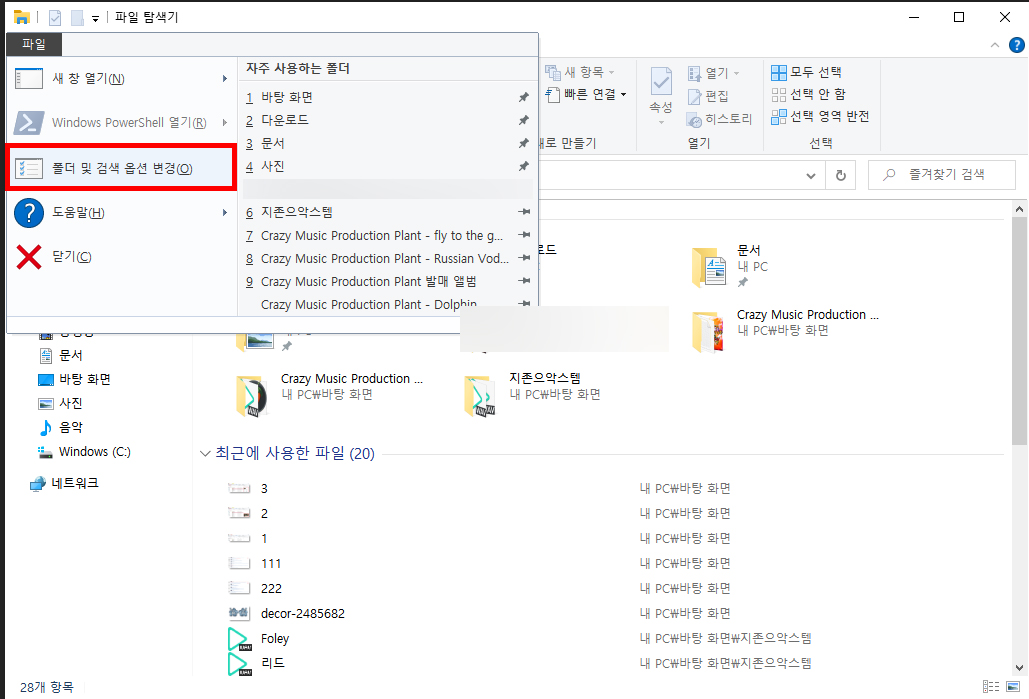Expand submenu arrow next to 새 창 열기
Viewport: 1029px width, 699px height.
224,79
